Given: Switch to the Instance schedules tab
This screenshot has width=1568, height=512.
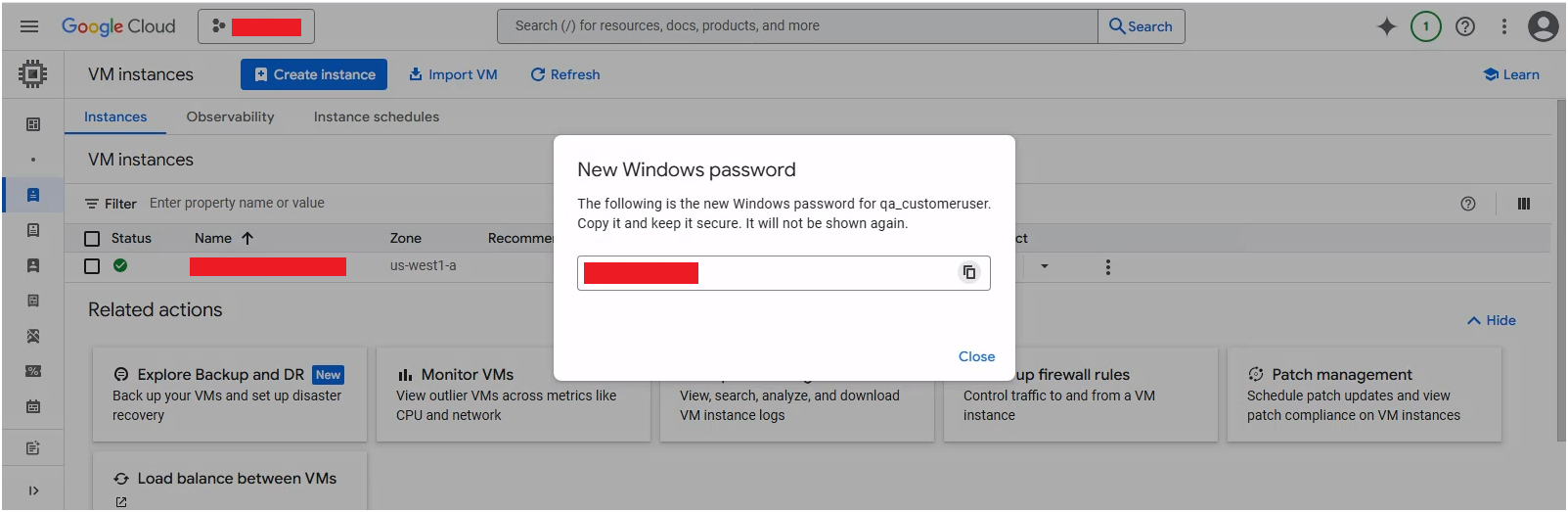Looking at the screenshot, I should point(376,116).
